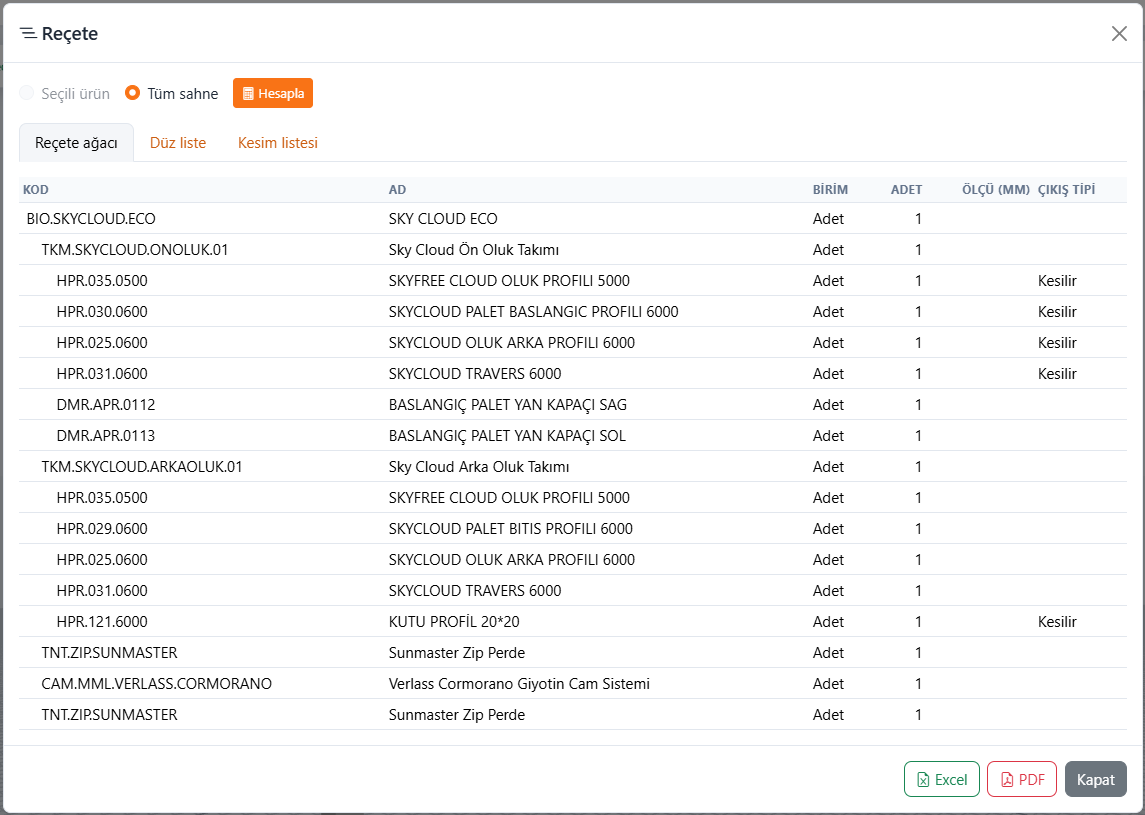Choose the Seçili ürün radio option
This screenshot has height=815, width=1145.
coord(27,93)
